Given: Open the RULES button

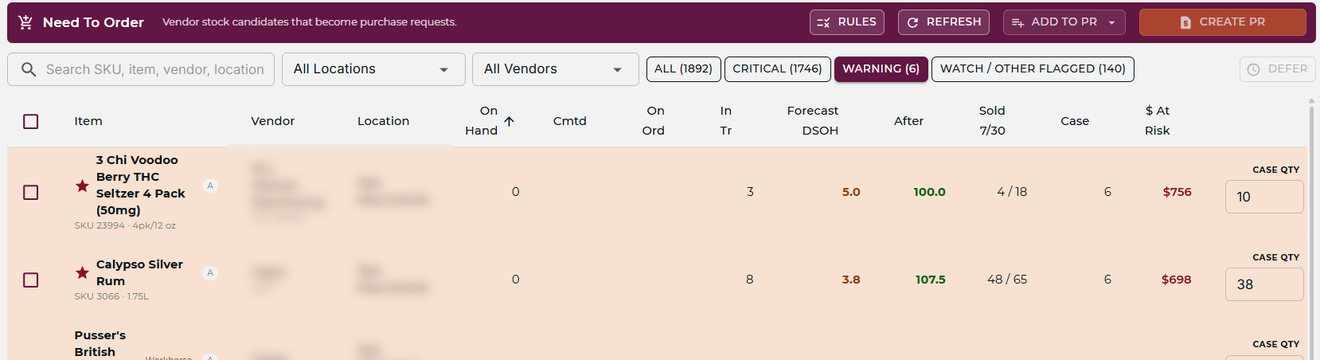Looking at the screenshot, I should coord(847,22).
